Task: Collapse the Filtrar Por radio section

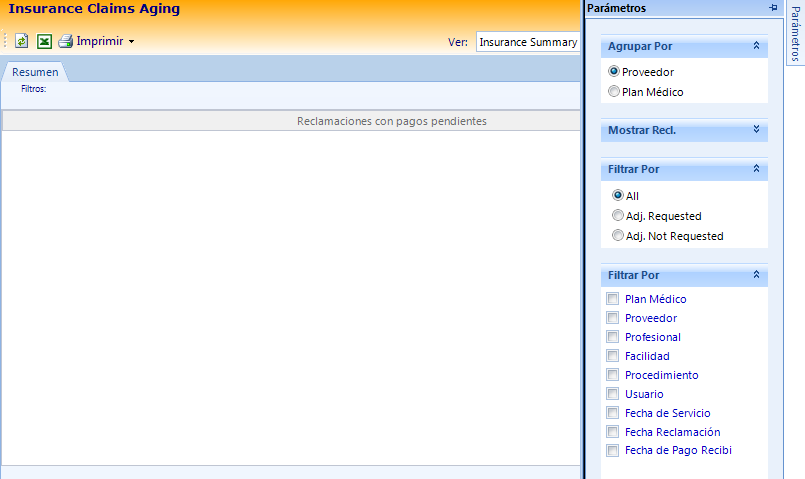Action: coord(756,169)
